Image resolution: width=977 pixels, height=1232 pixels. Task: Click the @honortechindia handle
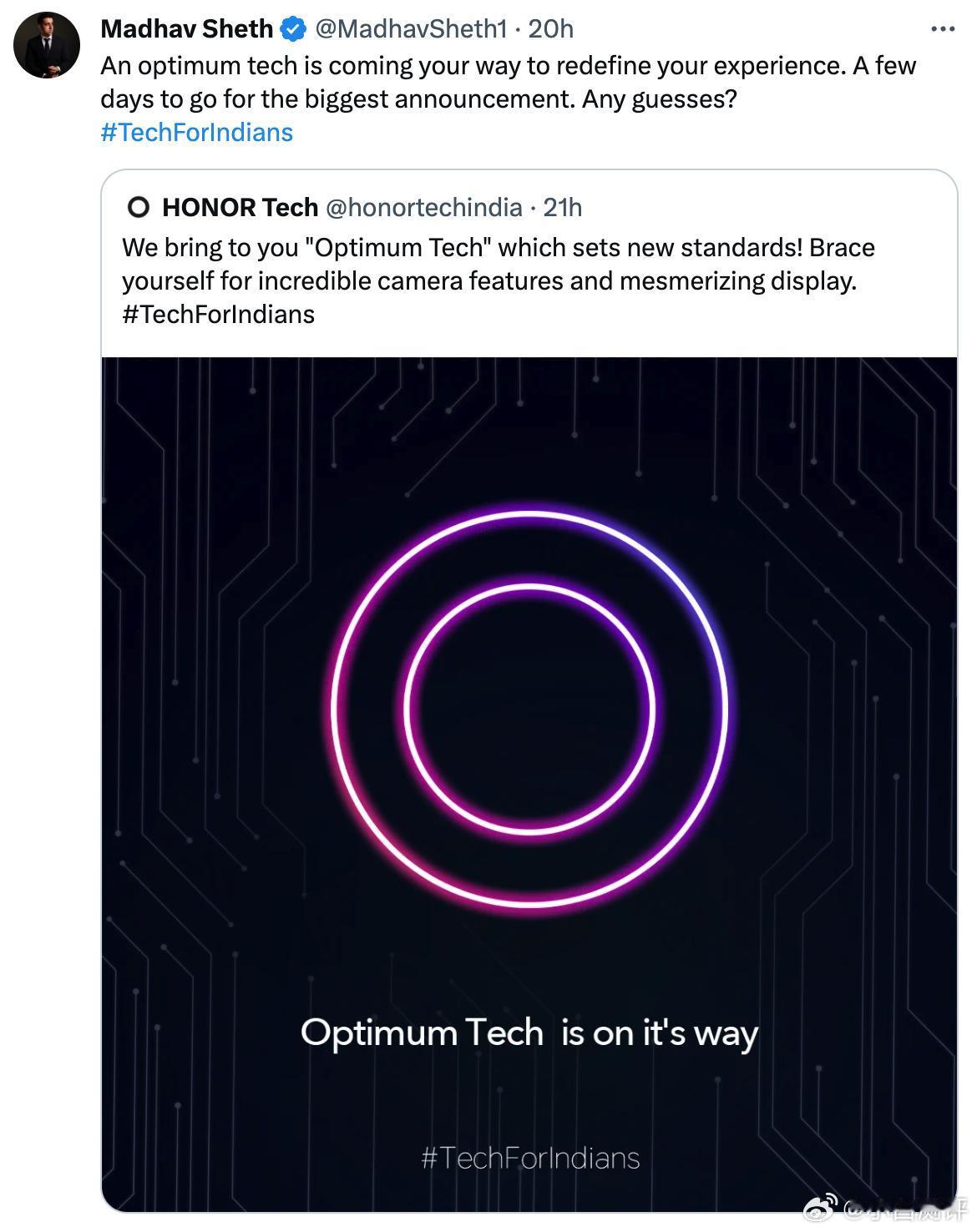(x=423, y=207)
